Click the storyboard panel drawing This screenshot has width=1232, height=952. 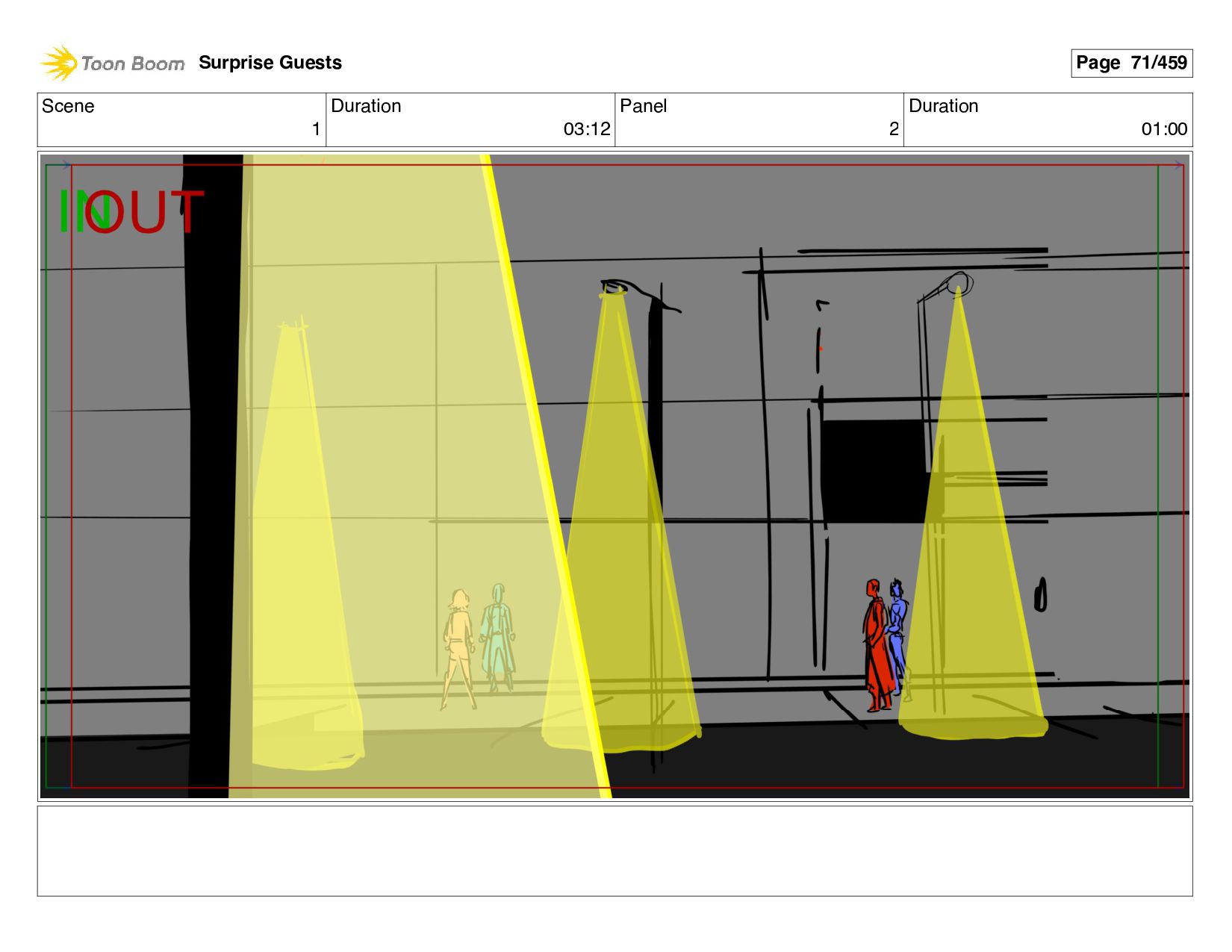[x=615, y=476]
